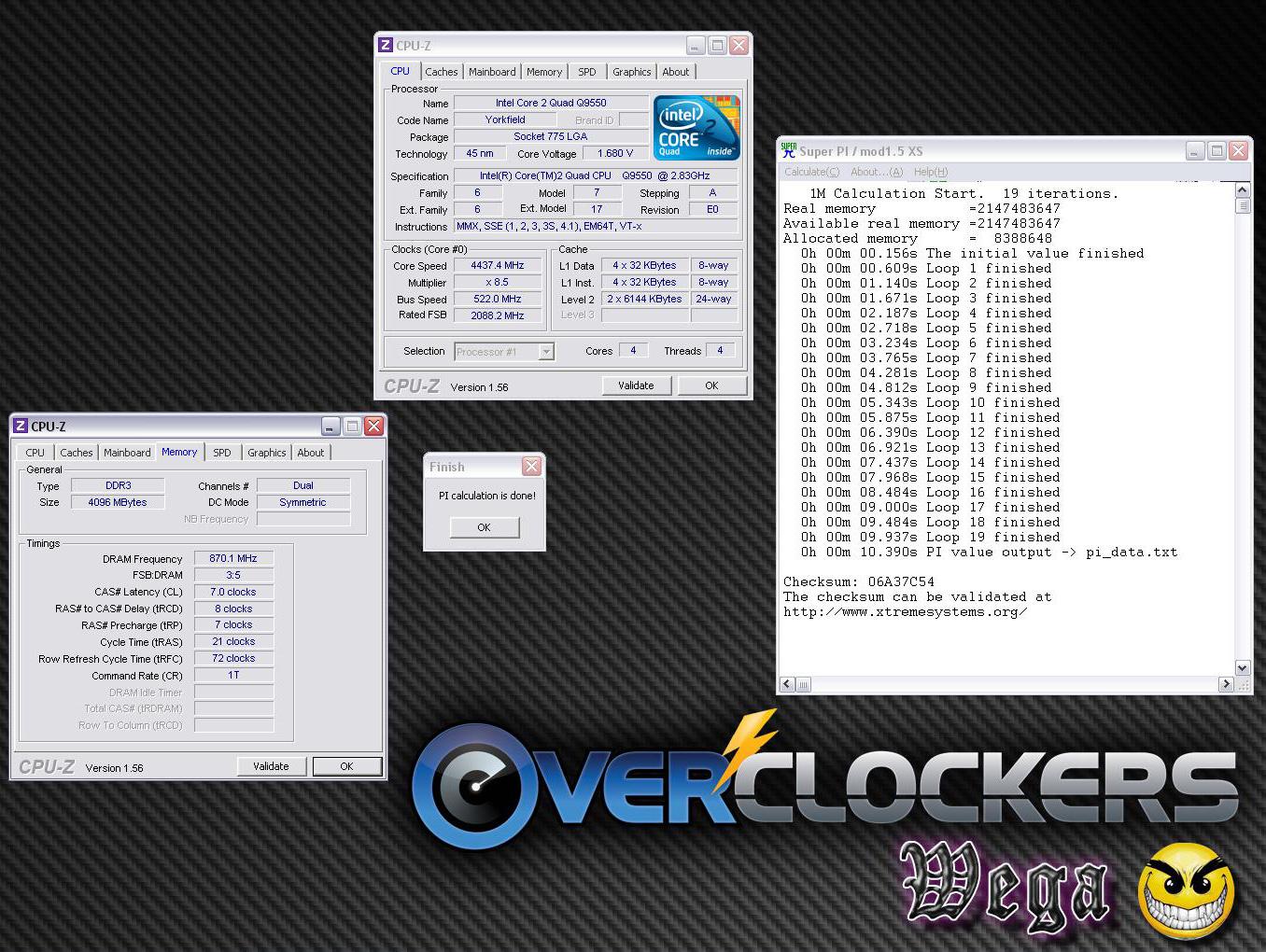This screenshot has height=952, width=1266.
Task: Click the DRAM Frequency value 870.1 MHz
Action: coord(233,558)
